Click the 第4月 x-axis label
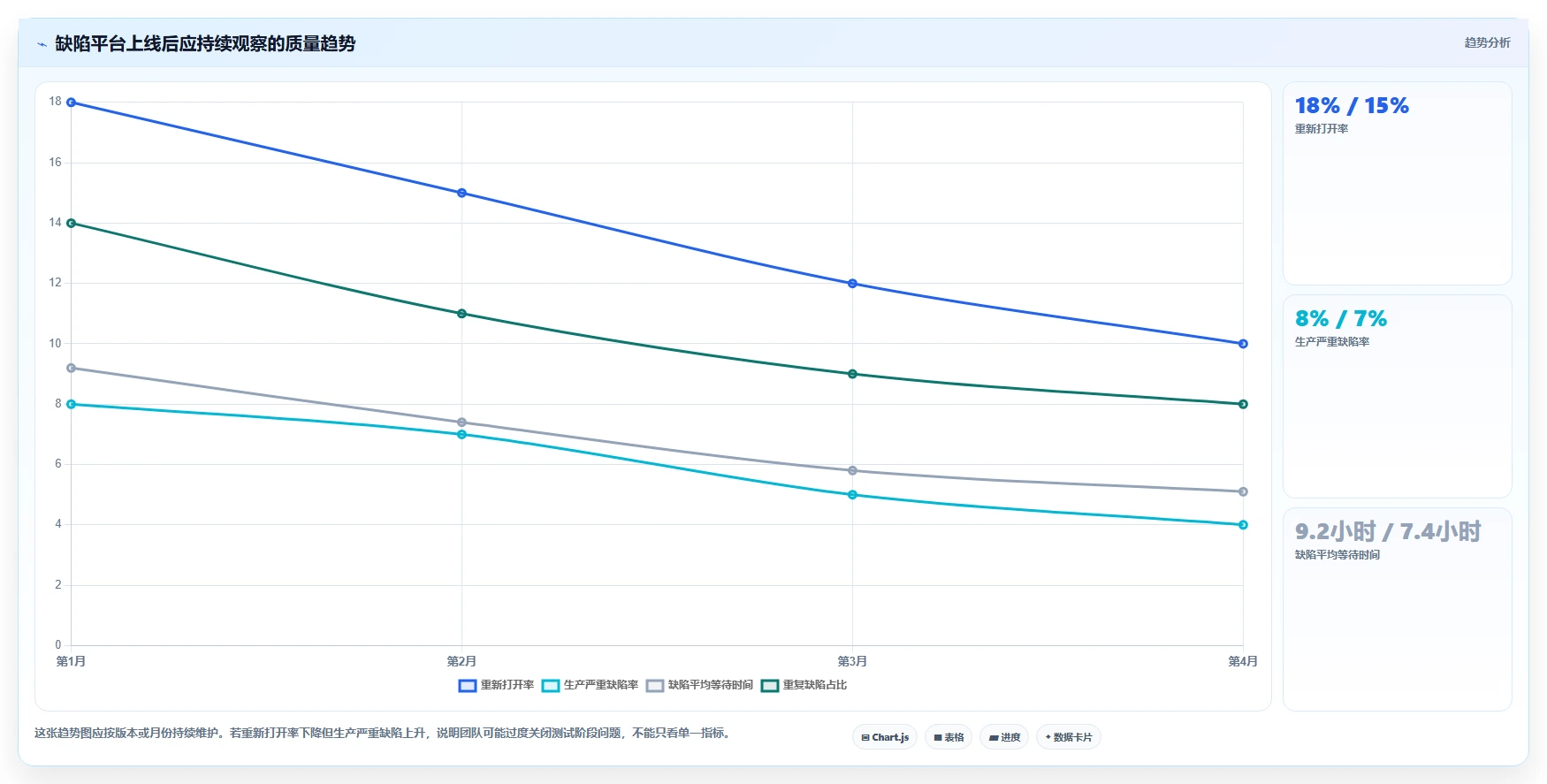This screenshot has width=1547, height=784. (1243, 661)
